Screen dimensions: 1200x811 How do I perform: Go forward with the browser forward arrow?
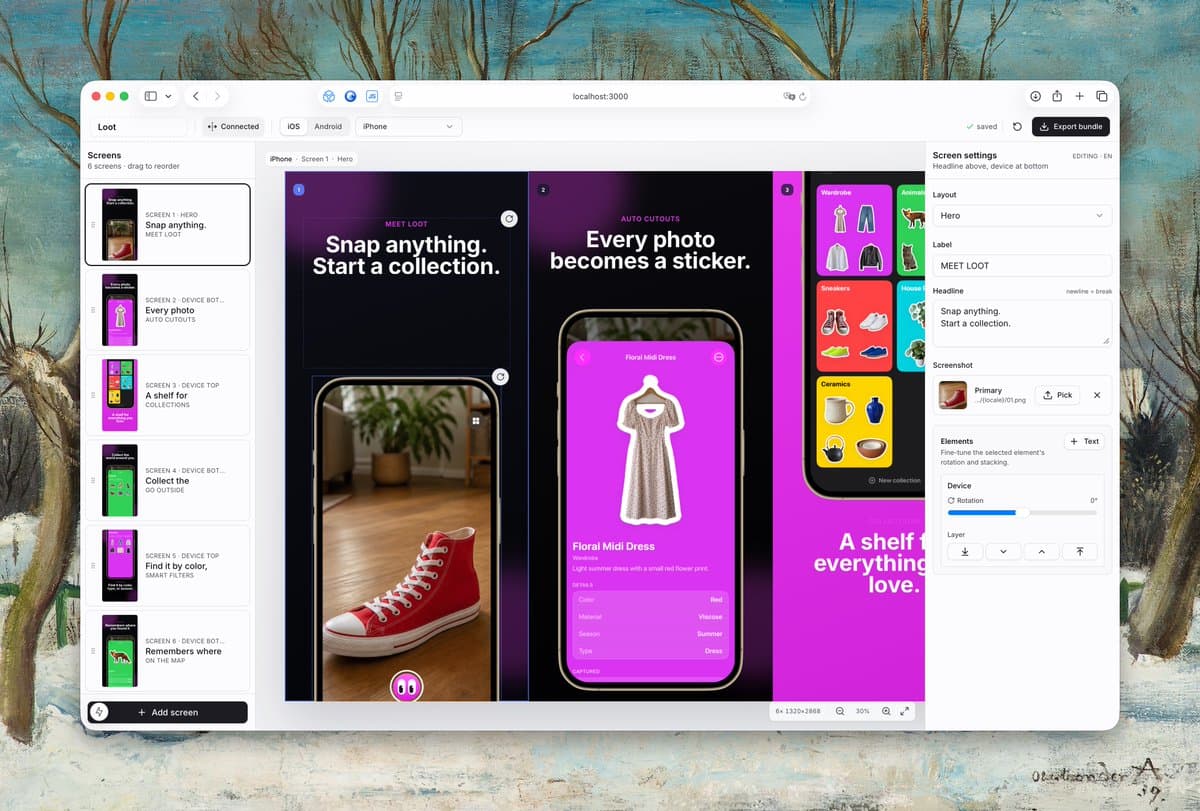point(217,96)
